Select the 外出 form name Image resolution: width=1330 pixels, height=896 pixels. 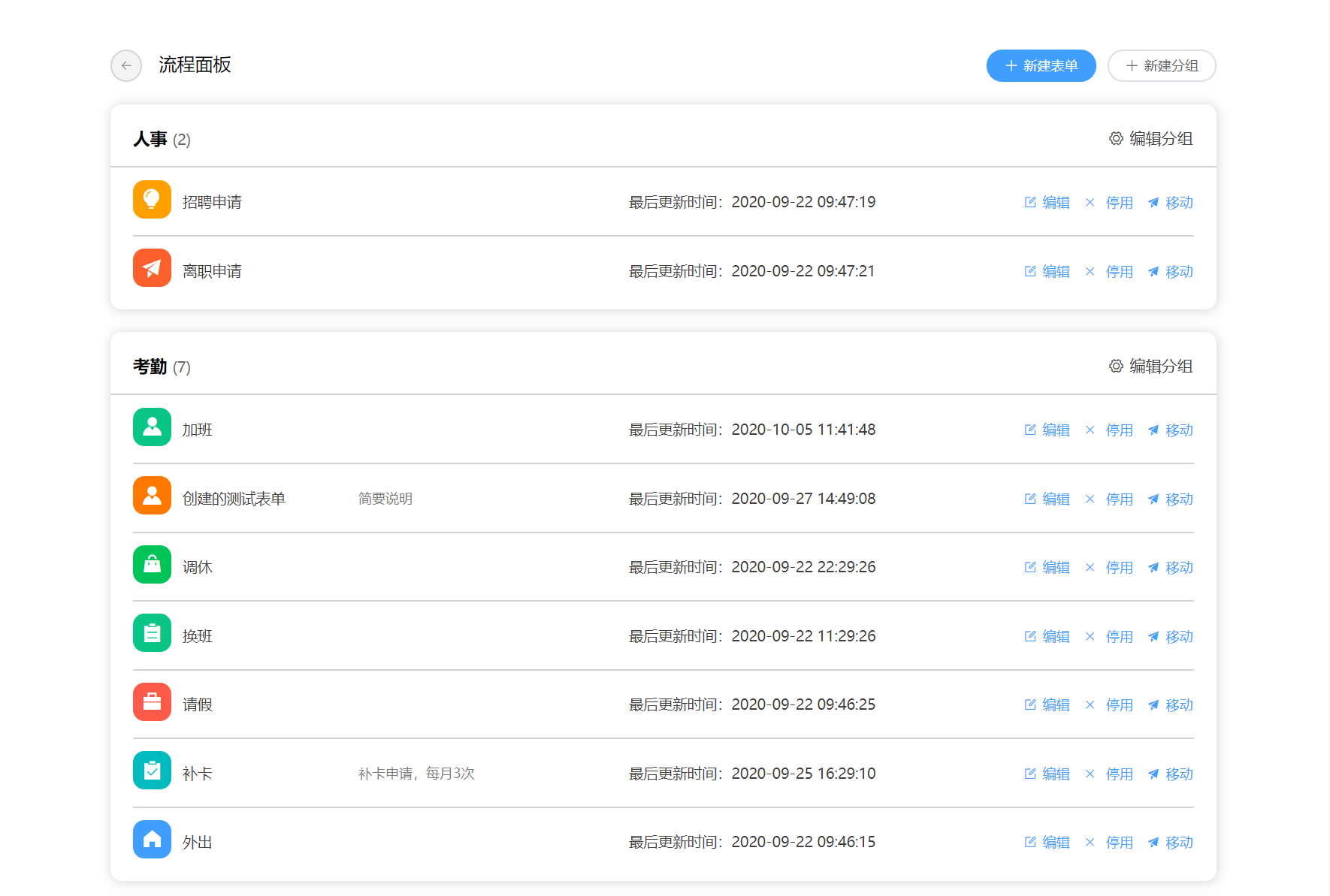coord(198,843)
